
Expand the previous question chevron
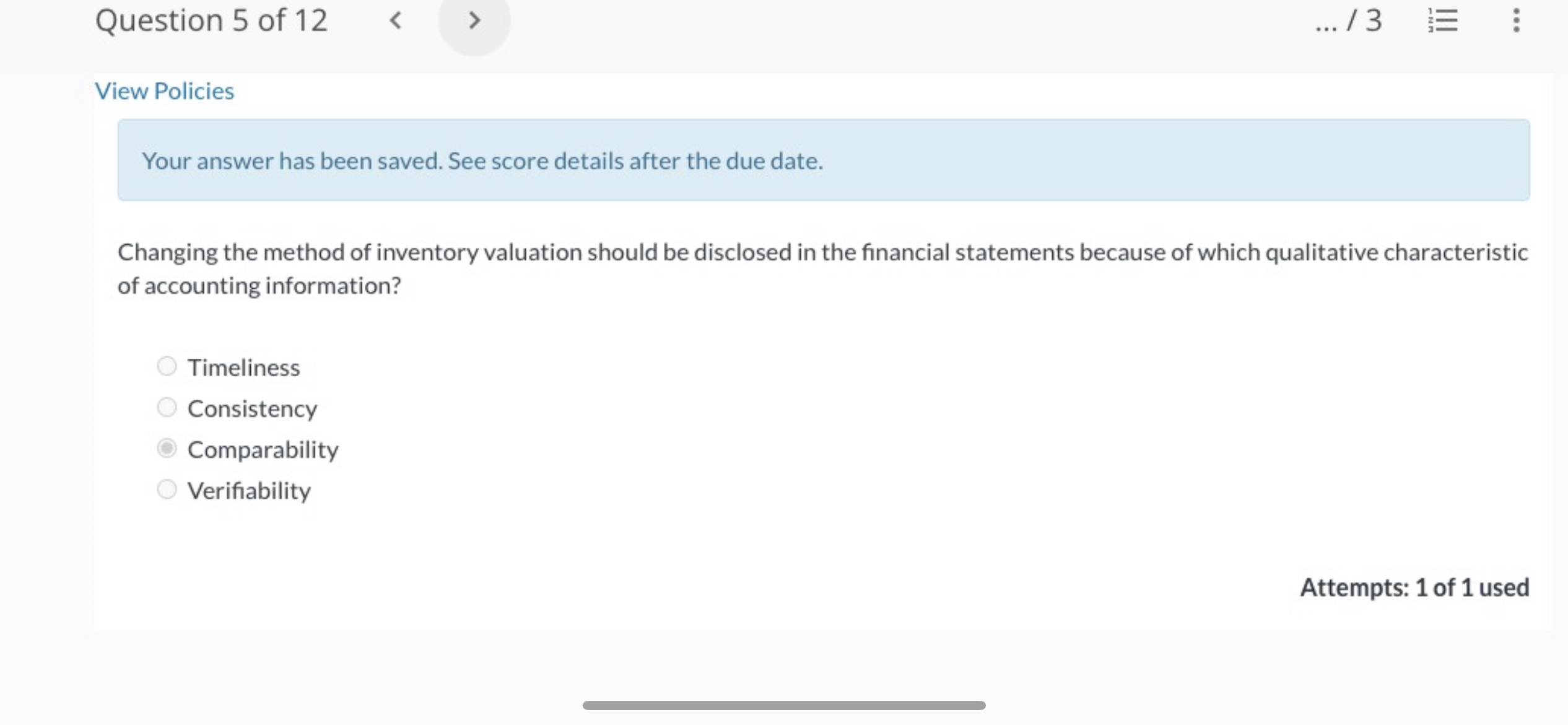(x=394, y=21)
